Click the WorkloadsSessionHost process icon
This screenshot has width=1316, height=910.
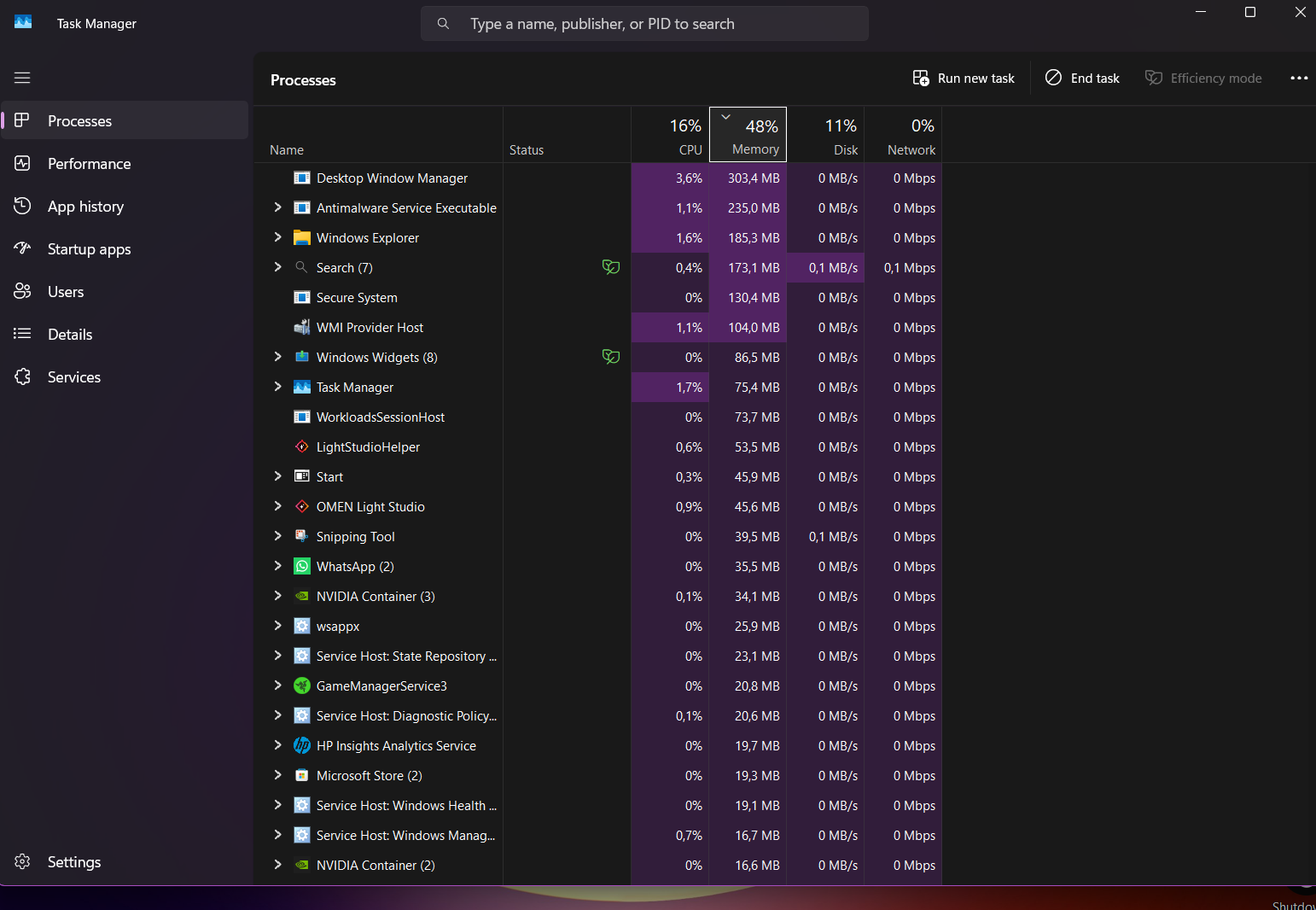302,417
